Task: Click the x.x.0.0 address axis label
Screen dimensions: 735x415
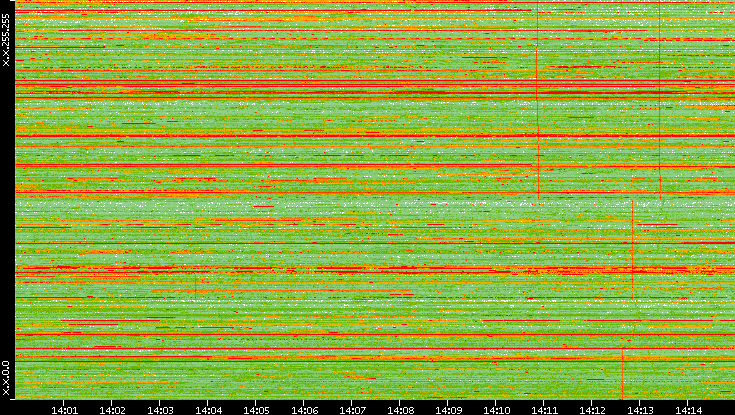Action: pos(6,378)
